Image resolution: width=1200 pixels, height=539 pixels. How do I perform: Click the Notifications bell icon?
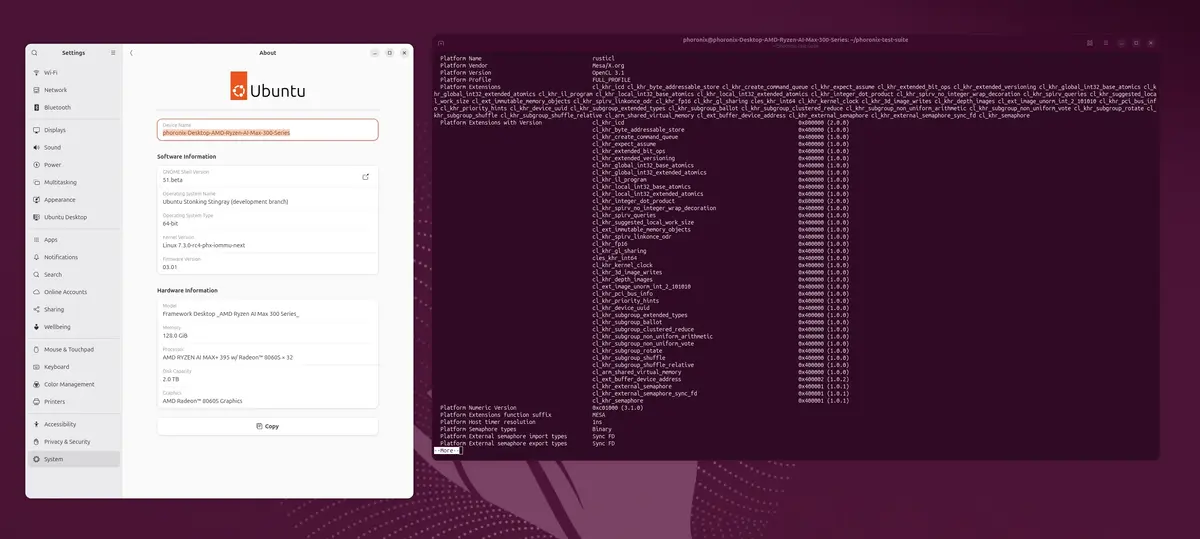[35, 257]
